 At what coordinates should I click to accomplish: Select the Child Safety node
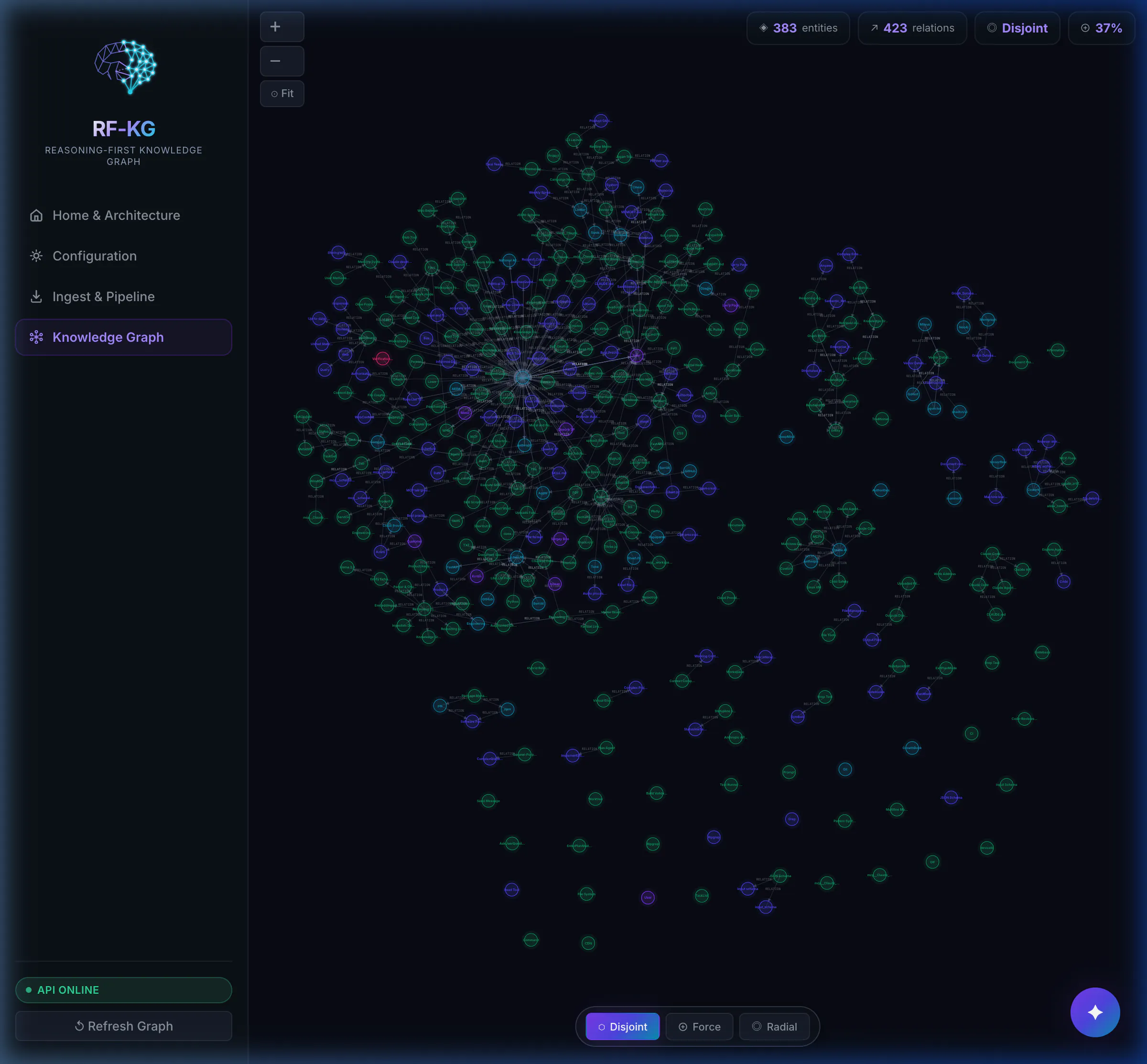pyautogui.click(x=839, y=582)
